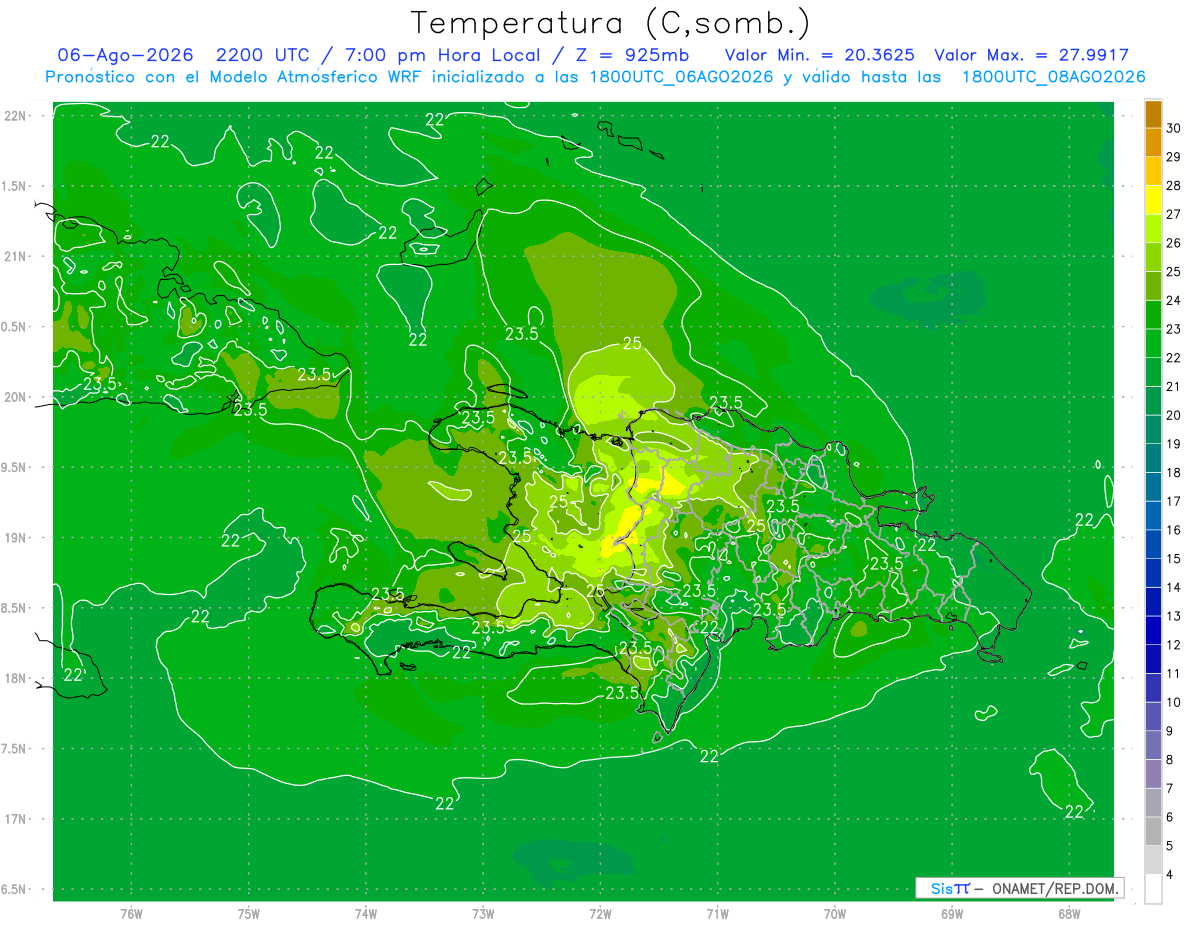Click the latitude axis label "20N"
1200x927 pixels.
pos(16,397)
